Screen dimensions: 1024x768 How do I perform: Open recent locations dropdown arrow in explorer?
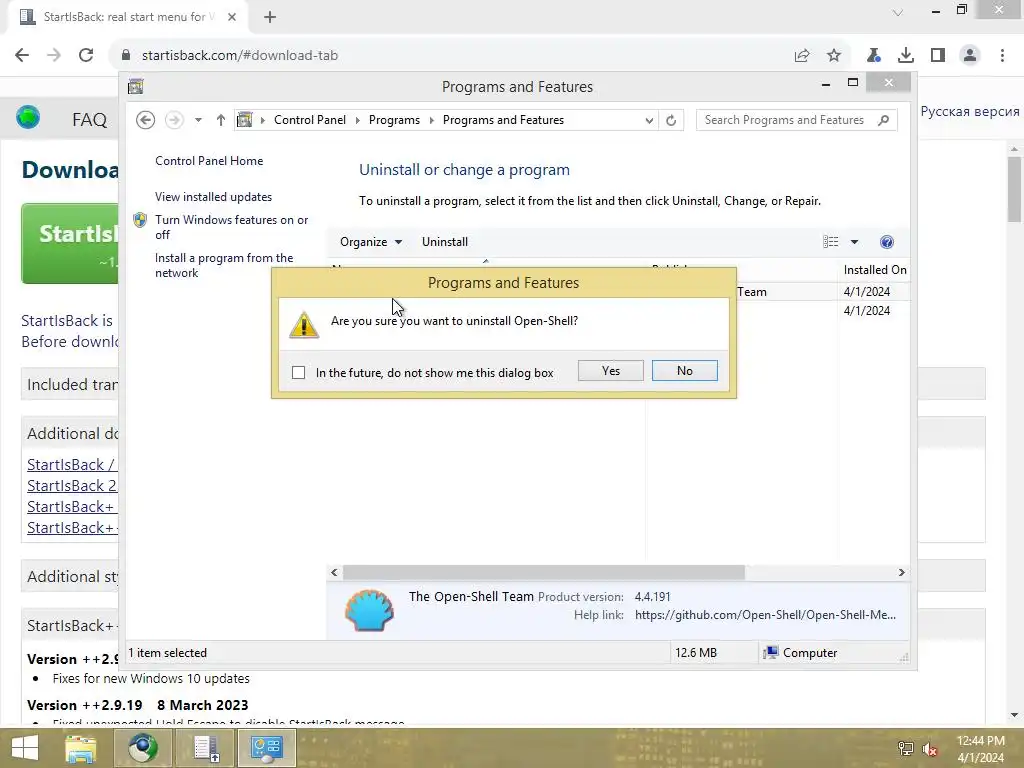pos(198,120)
